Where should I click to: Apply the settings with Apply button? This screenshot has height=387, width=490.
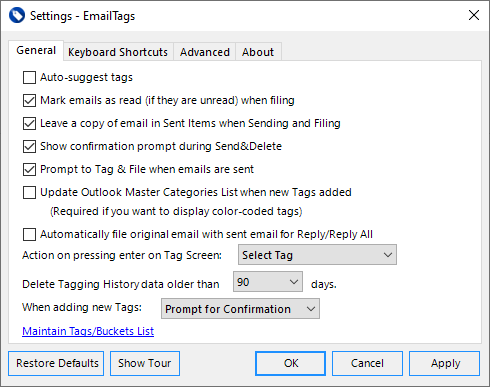point(444,363)
